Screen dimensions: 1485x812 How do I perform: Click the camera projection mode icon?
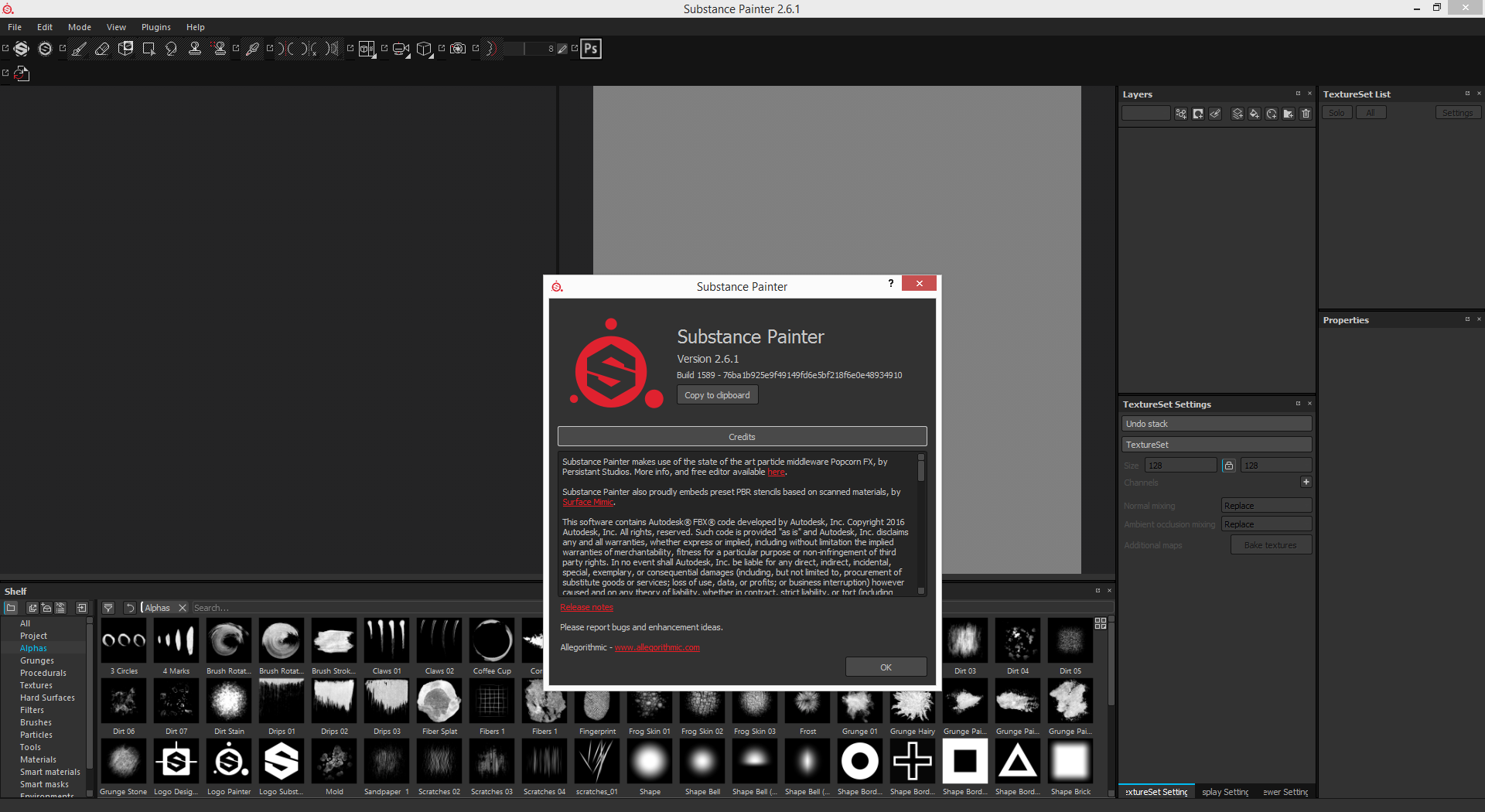(401, 49)
